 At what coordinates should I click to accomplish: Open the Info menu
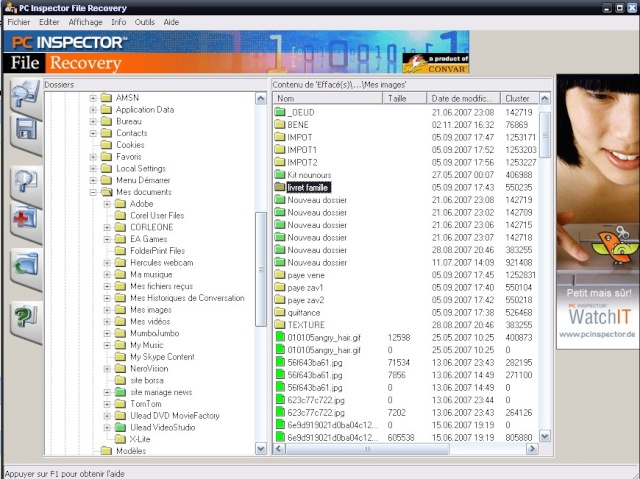click(x=118, y=22)
